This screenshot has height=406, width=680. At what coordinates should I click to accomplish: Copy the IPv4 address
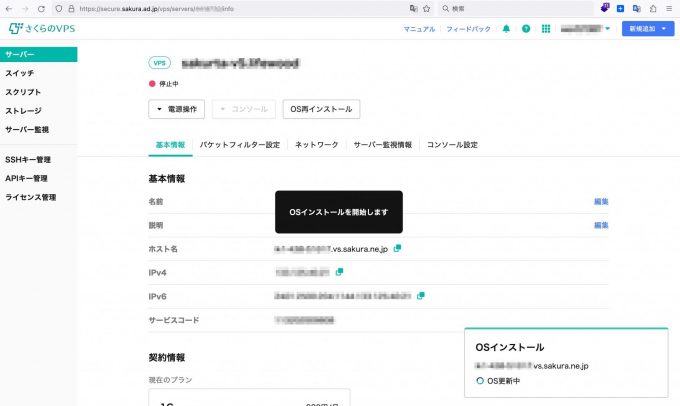[x=340, y=271]
